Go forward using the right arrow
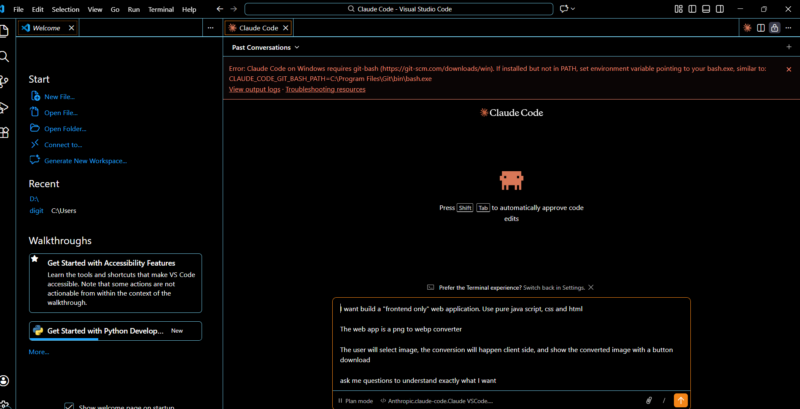 tap(234, 9)
